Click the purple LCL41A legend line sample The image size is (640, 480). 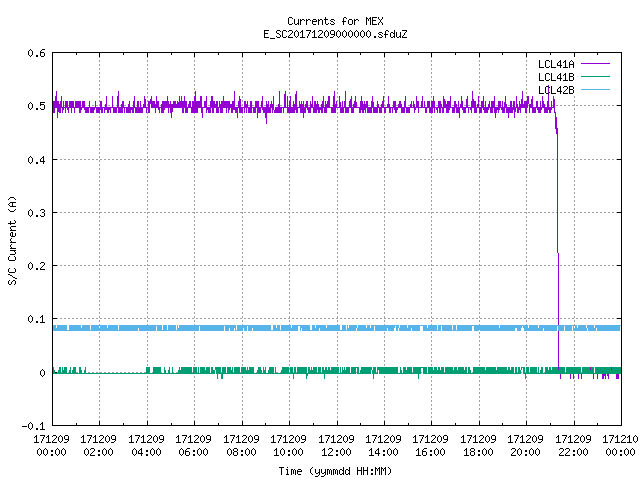click(x=595, y=64)
